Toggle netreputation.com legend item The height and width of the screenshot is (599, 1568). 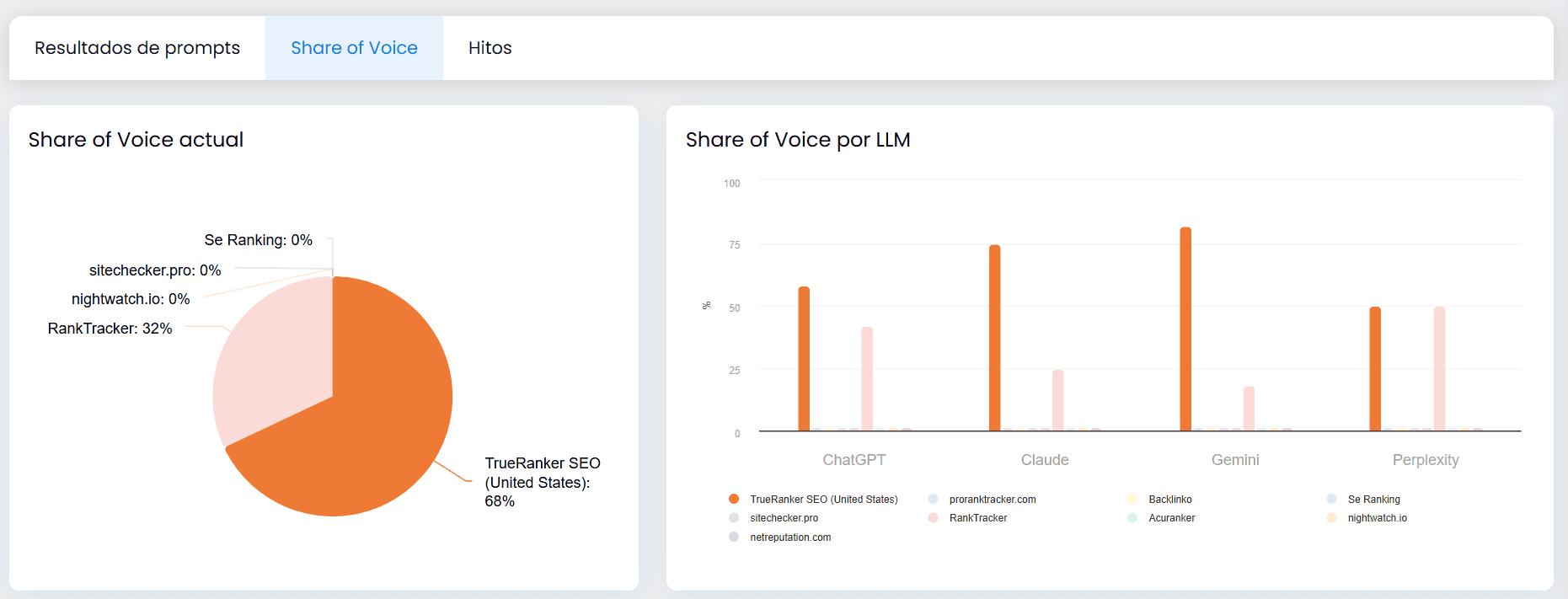coord(780,537)
